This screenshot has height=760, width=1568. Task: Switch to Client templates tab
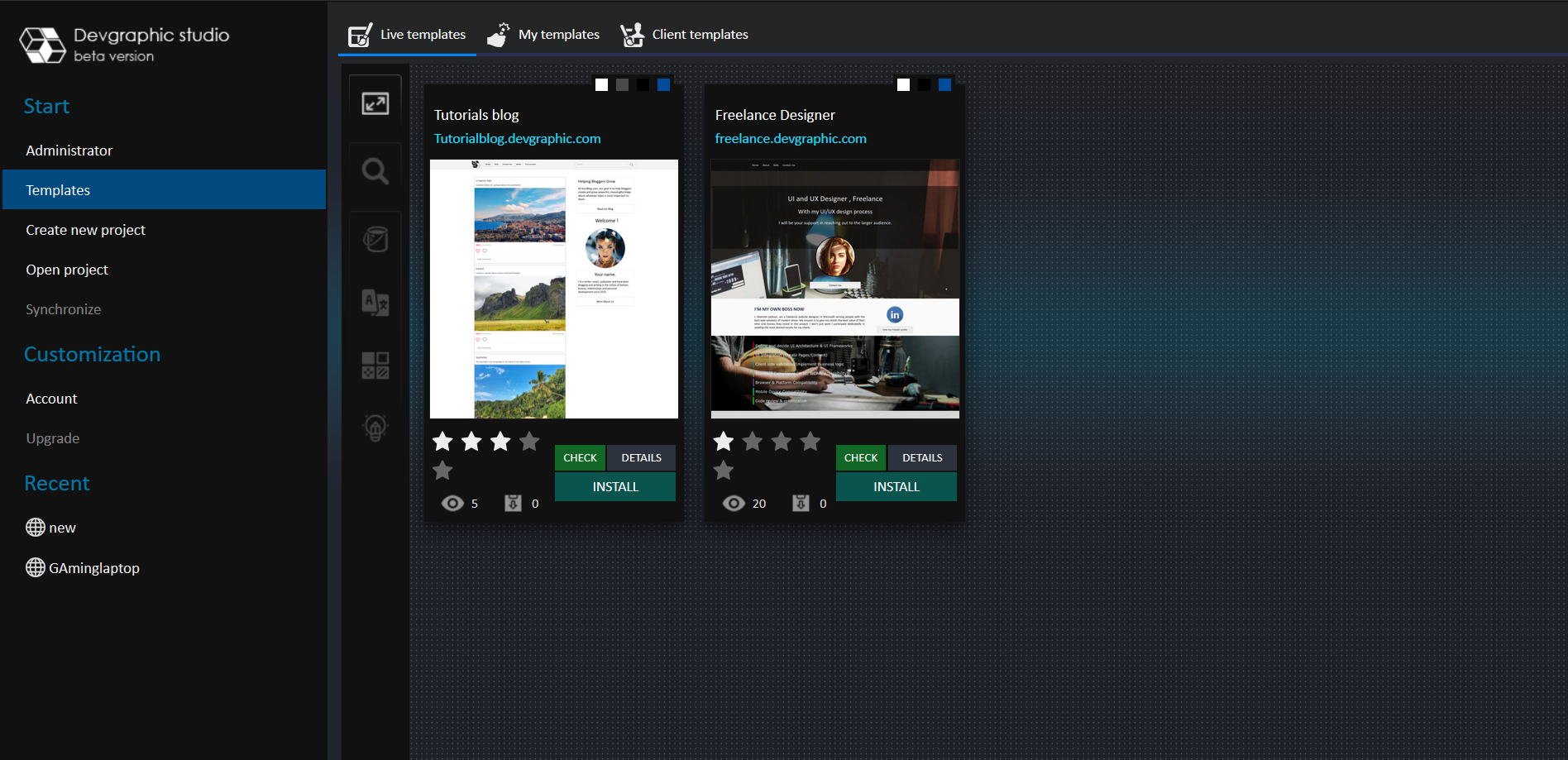click(x=685, y=35)
